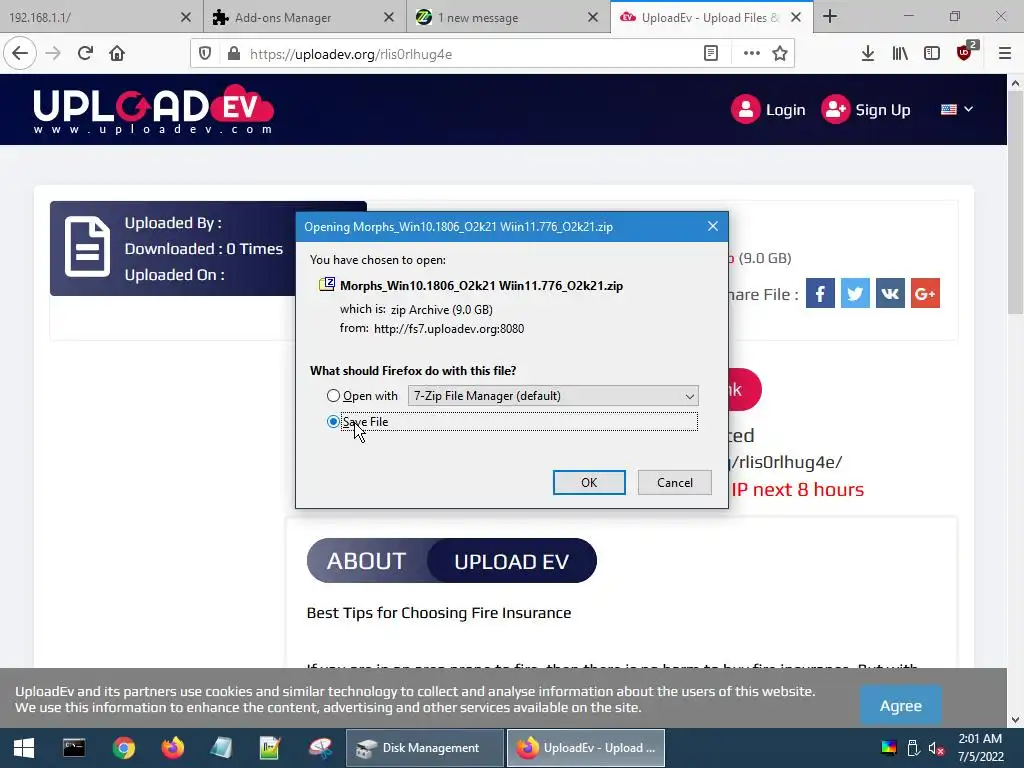Screen dimensions: 1024x768
Task: Open the Firefox home page icon
Action: 117,54
